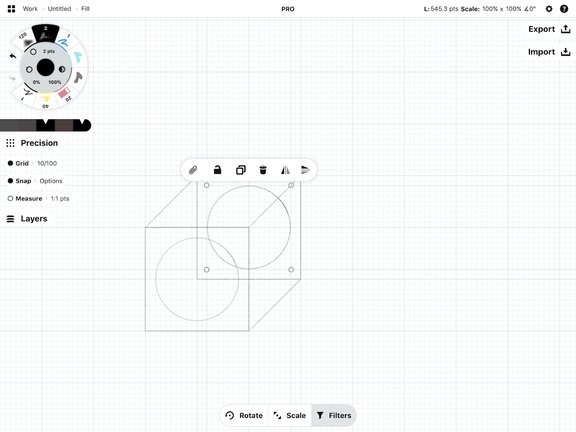The image size is (576, 432).
Task: Flip the selection horizontally
Action: [285, 170]
